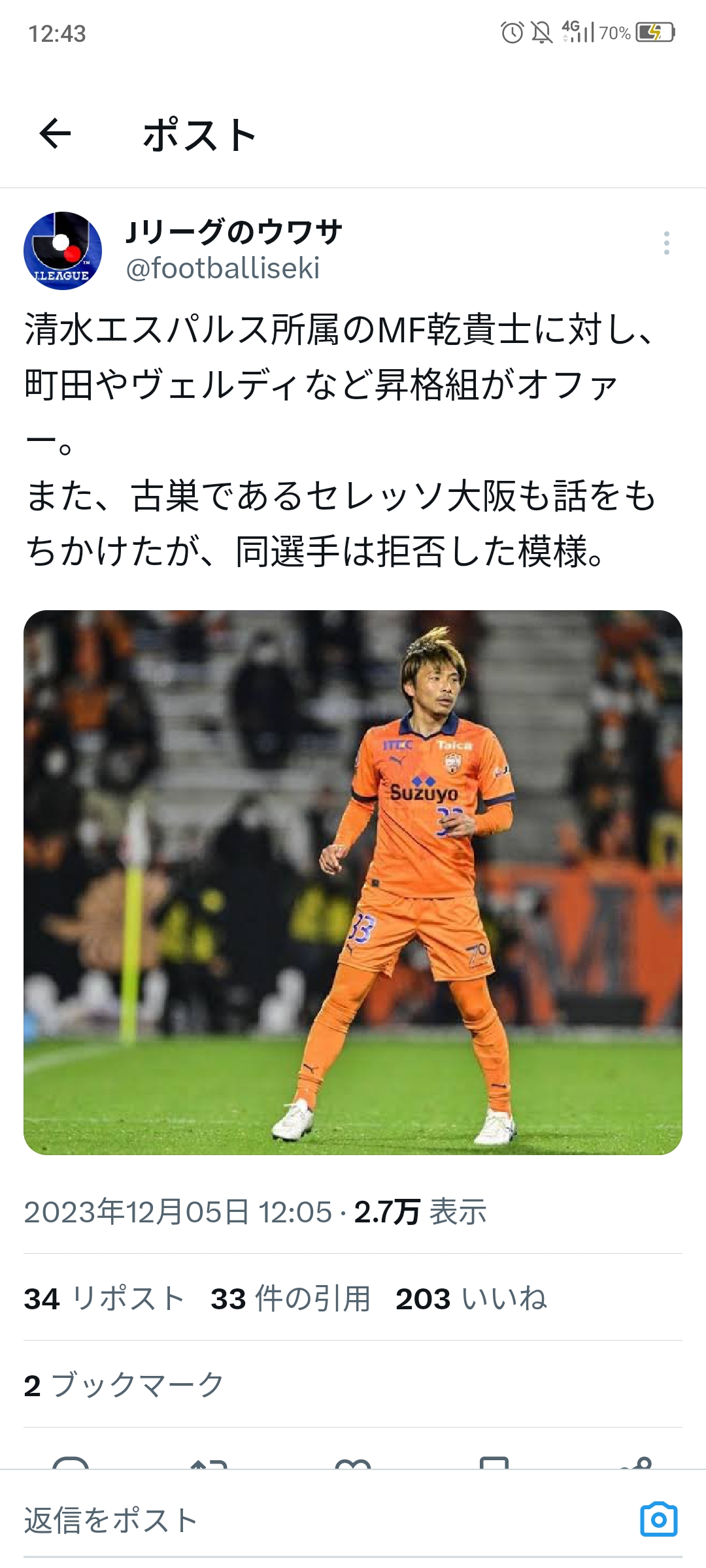Toggle the bookmark icon
The image size is (706, 1568).
click(x=494, y=1462)
